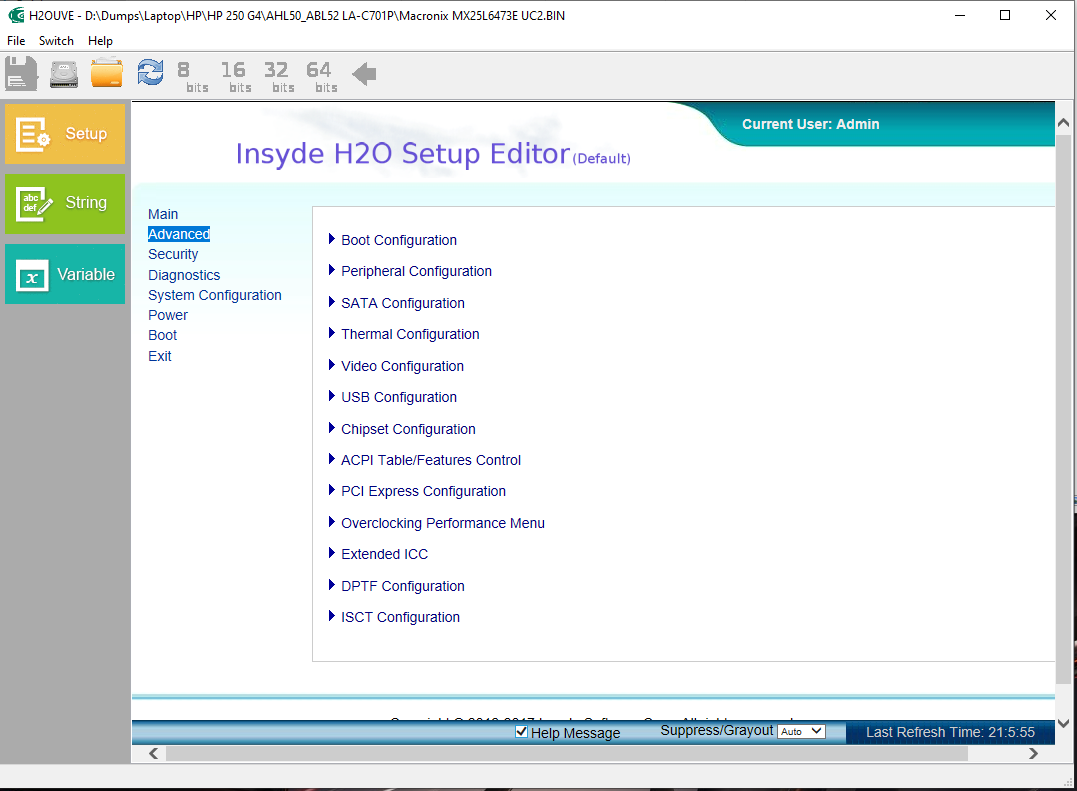Click the horizontal scrollbar left arrow

(x=154, y=753)
